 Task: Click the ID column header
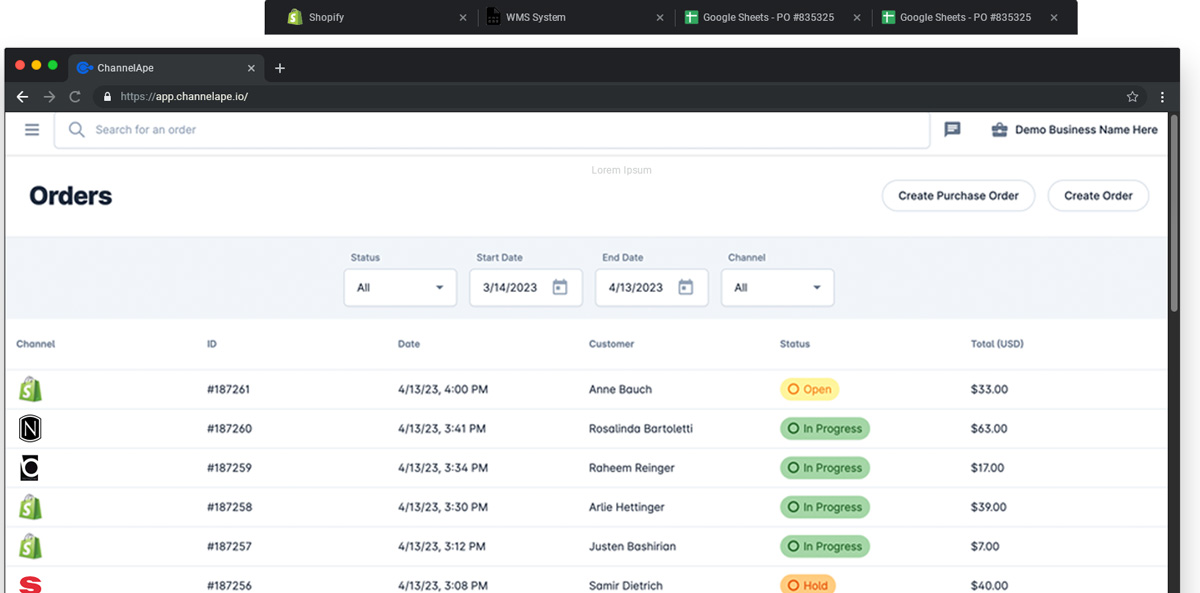click(x=212, y=344)
